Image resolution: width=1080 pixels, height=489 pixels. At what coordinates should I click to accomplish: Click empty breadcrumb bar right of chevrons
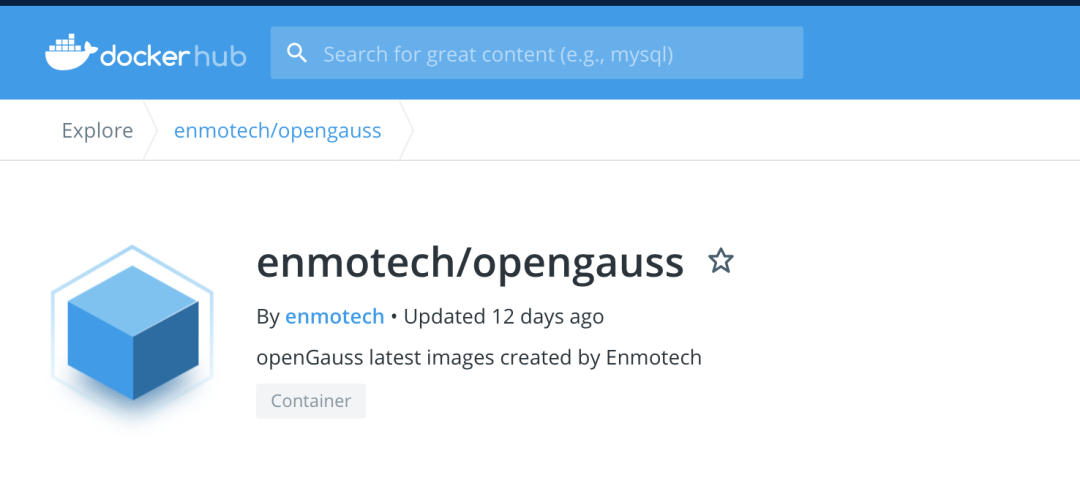point(740,131)
